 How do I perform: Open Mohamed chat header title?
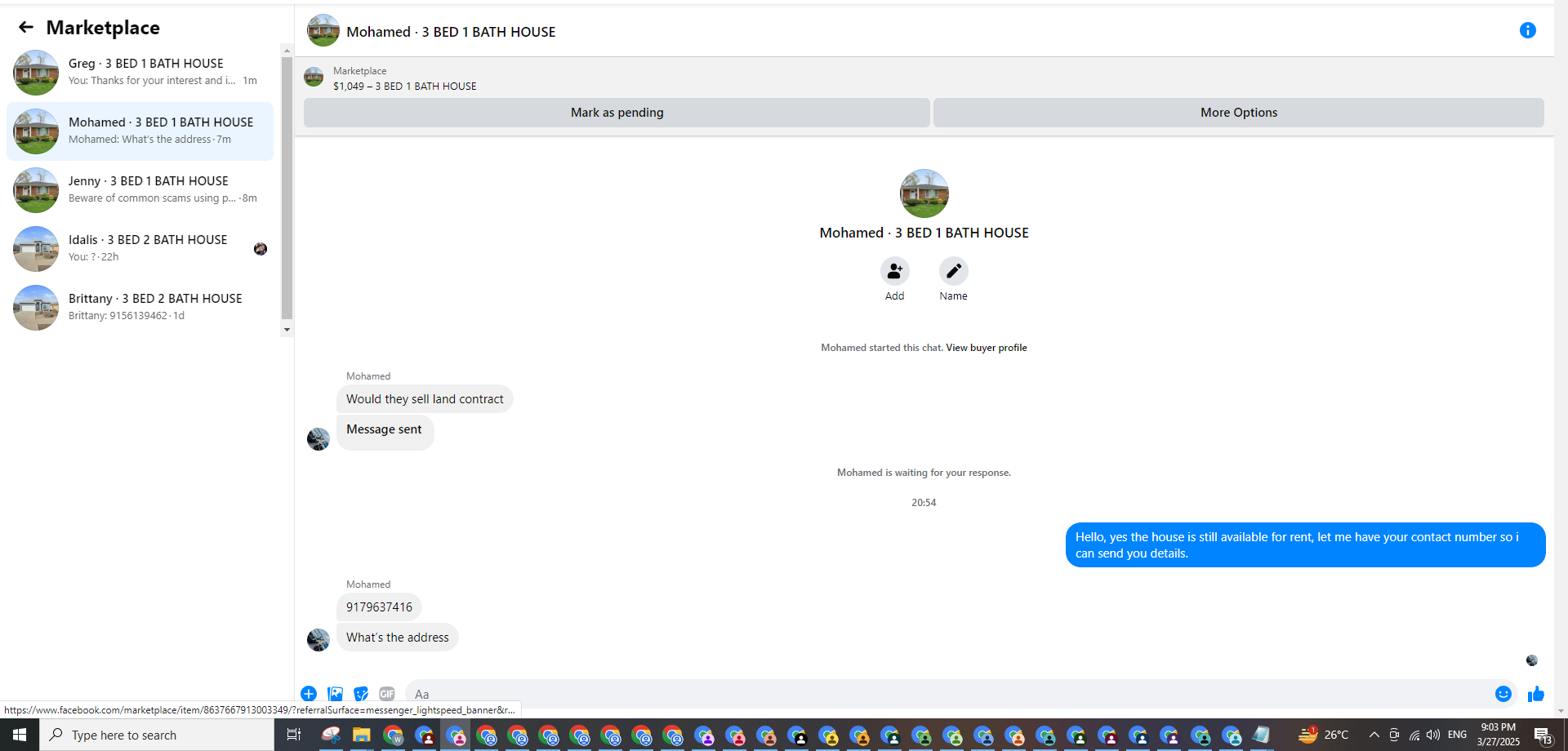pyautogui.click(x=451, y=32)
